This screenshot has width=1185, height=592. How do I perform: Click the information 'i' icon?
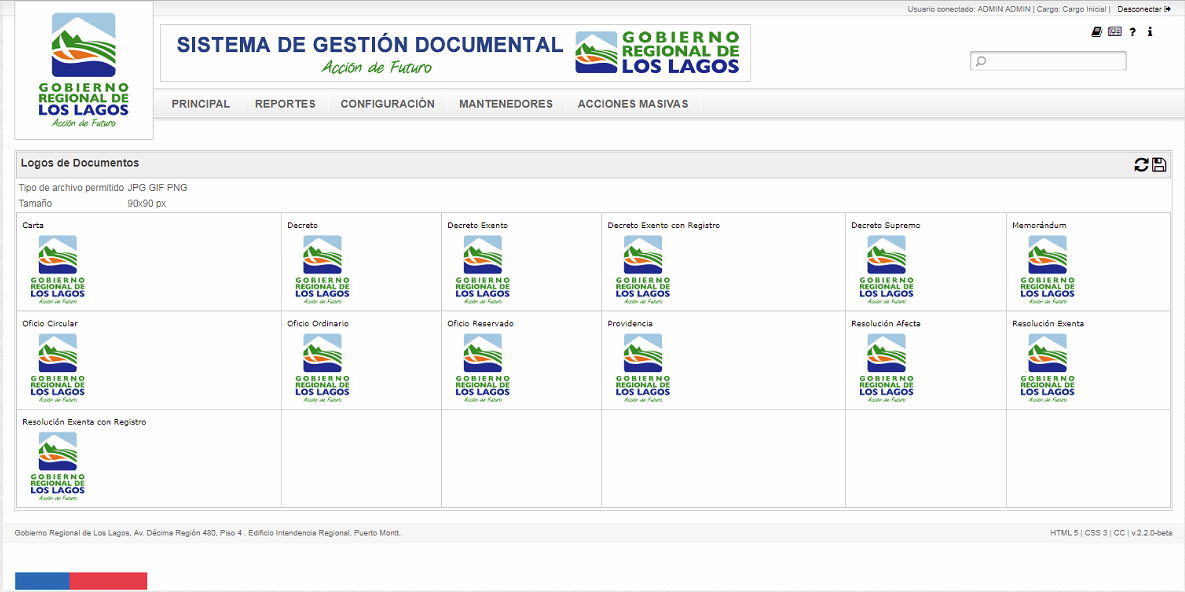coord(1149,32)
